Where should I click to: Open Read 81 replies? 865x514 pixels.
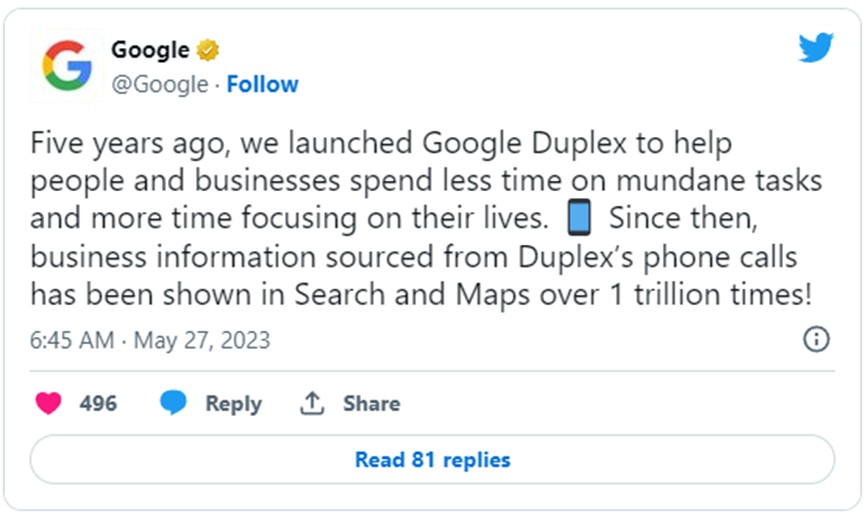pyautogui.click(x=432, y=459)
